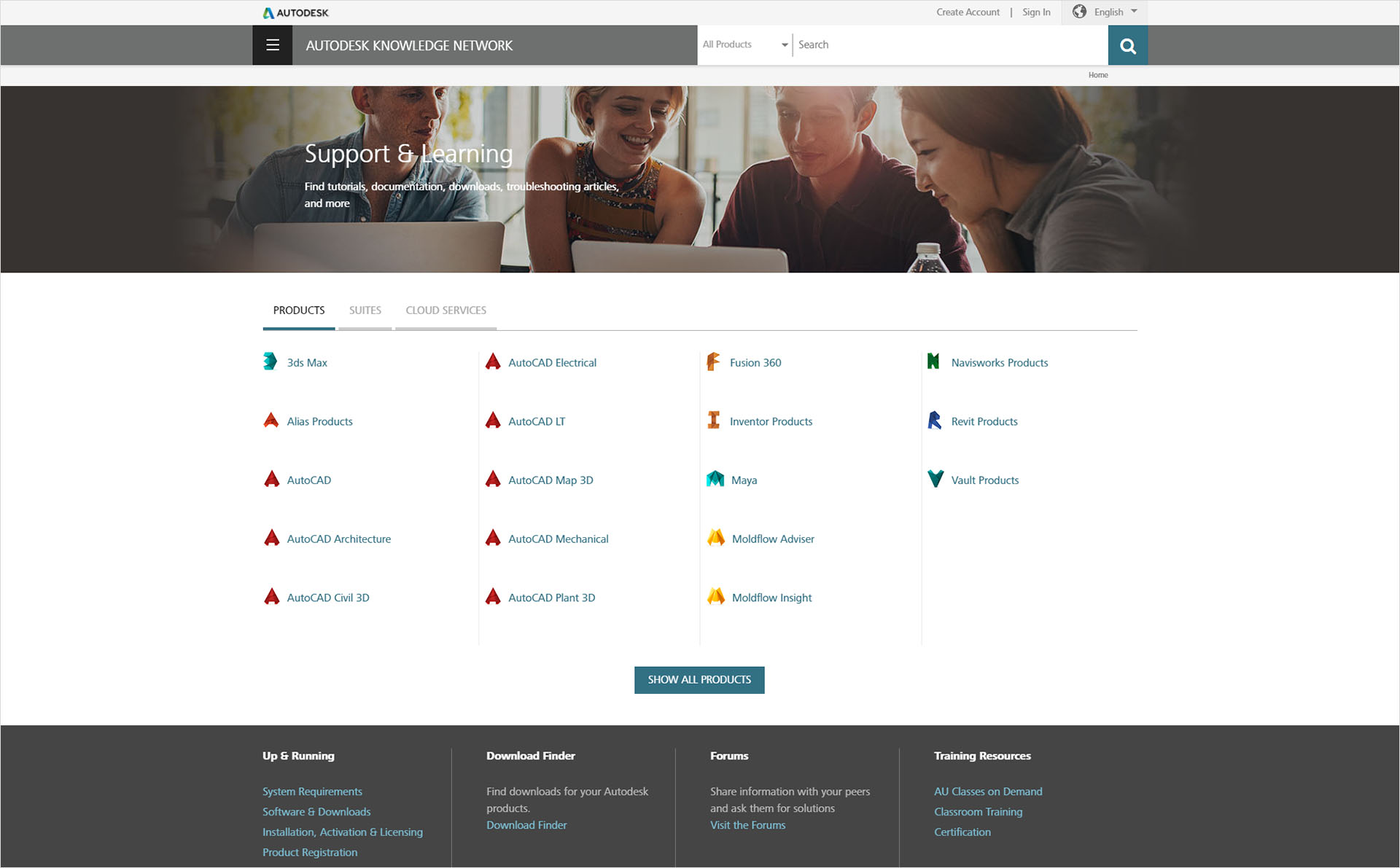The image size is (1400, 868).
Task: Open the AutoCAD Architecture link
Action: coord(339,539)
